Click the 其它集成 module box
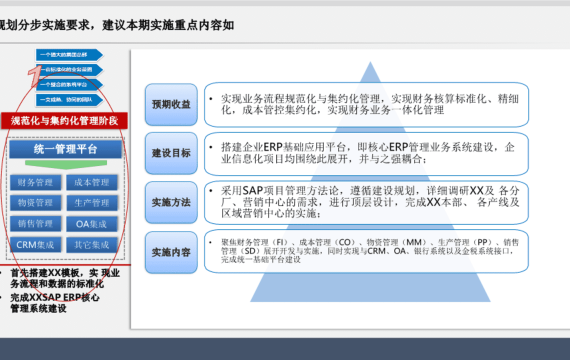This screenshot has width=570, height=360. pos(92,244)
